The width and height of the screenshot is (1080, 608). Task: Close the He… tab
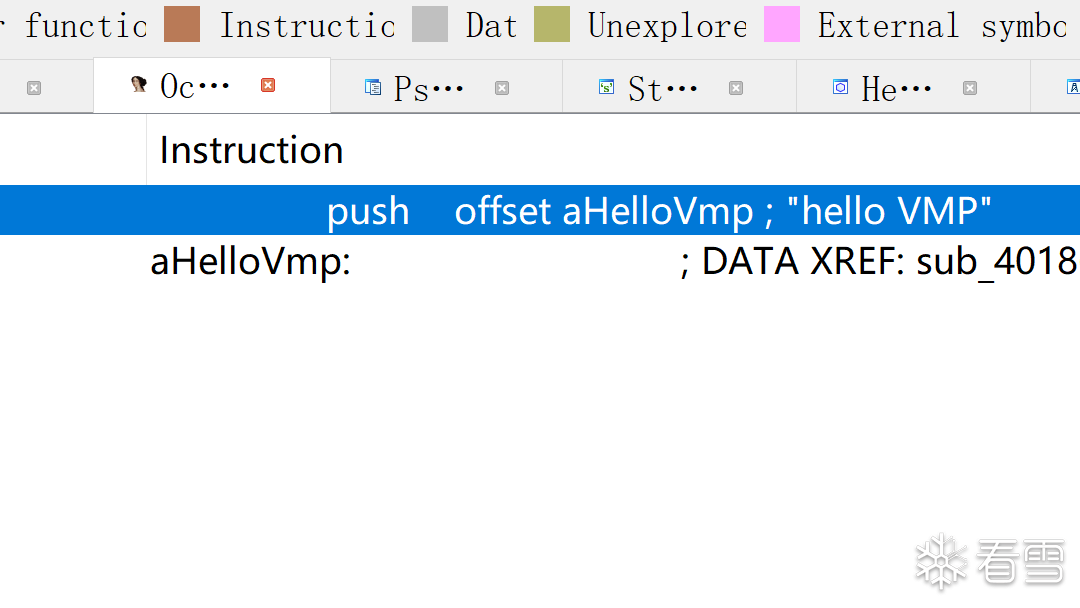970,88
